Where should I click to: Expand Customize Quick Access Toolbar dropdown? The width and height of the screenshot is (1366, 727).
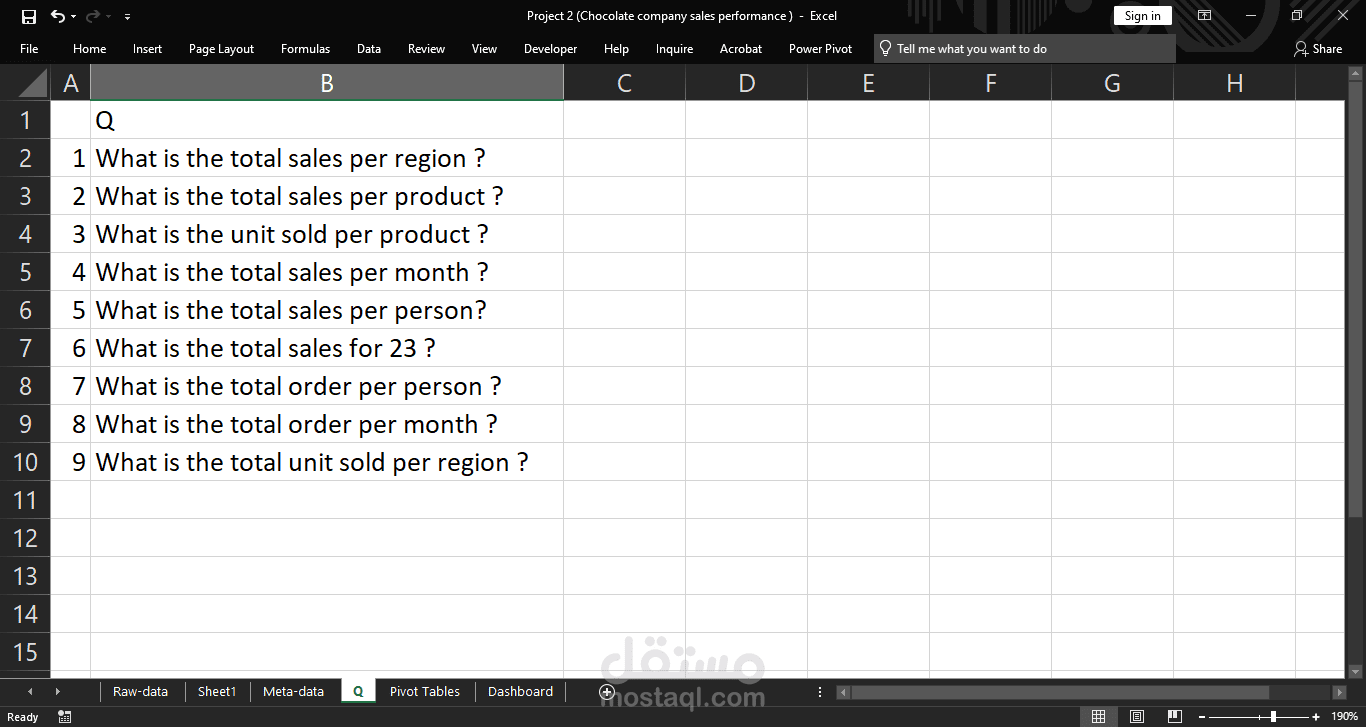[x=127, y=17]
